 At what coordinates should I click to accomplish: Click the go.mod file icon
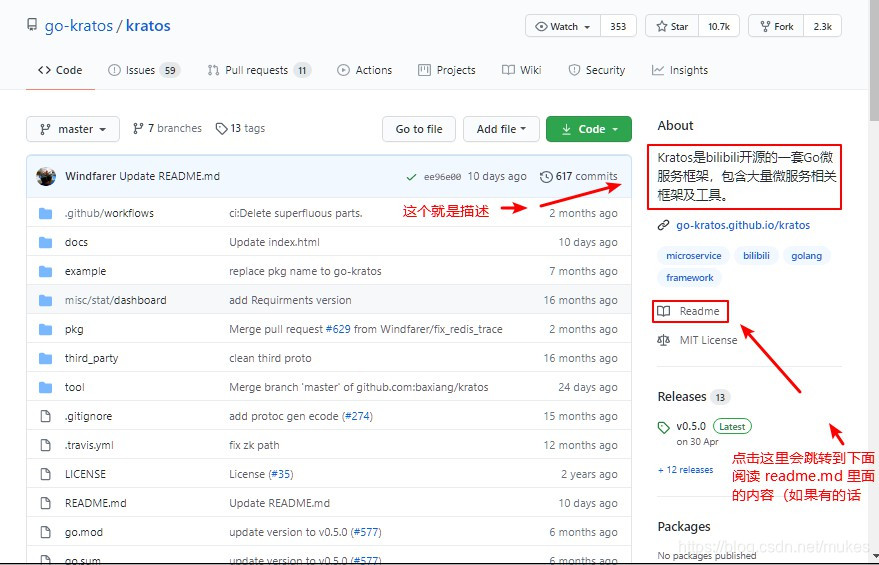[x=45, y=532]
